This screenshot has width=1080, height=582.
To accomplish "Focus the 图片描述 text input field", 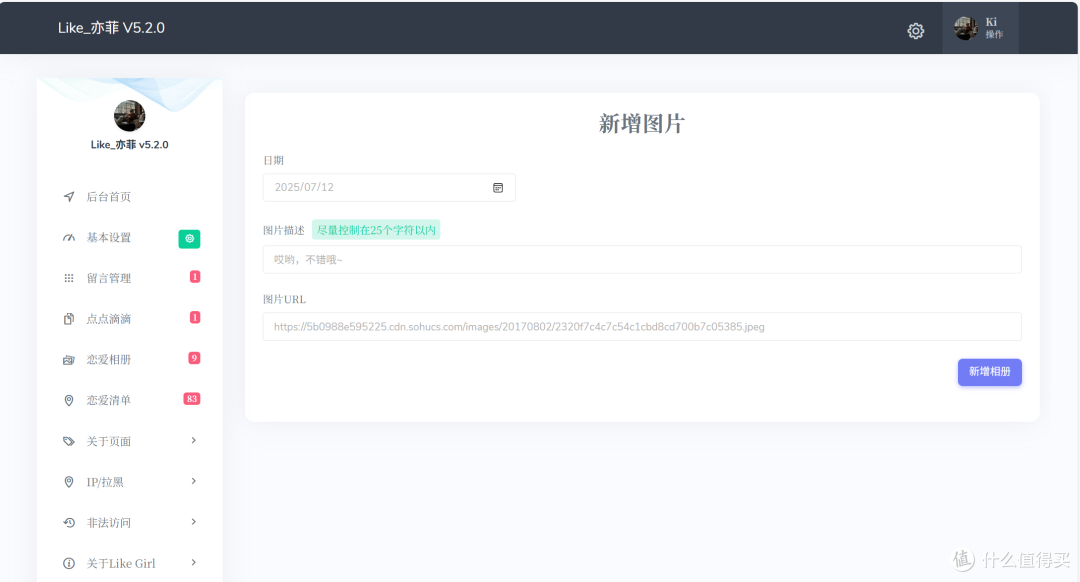I will [642, 260].
